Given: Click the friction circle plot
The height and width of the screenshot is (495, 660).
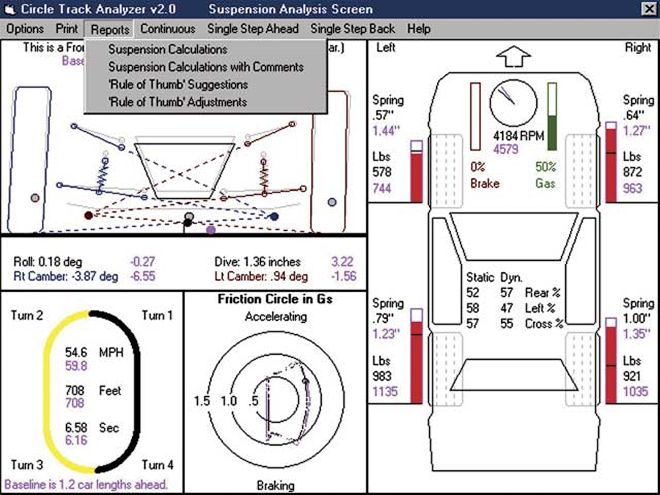Looking at the screenshot, I should (x=276, y=400).
